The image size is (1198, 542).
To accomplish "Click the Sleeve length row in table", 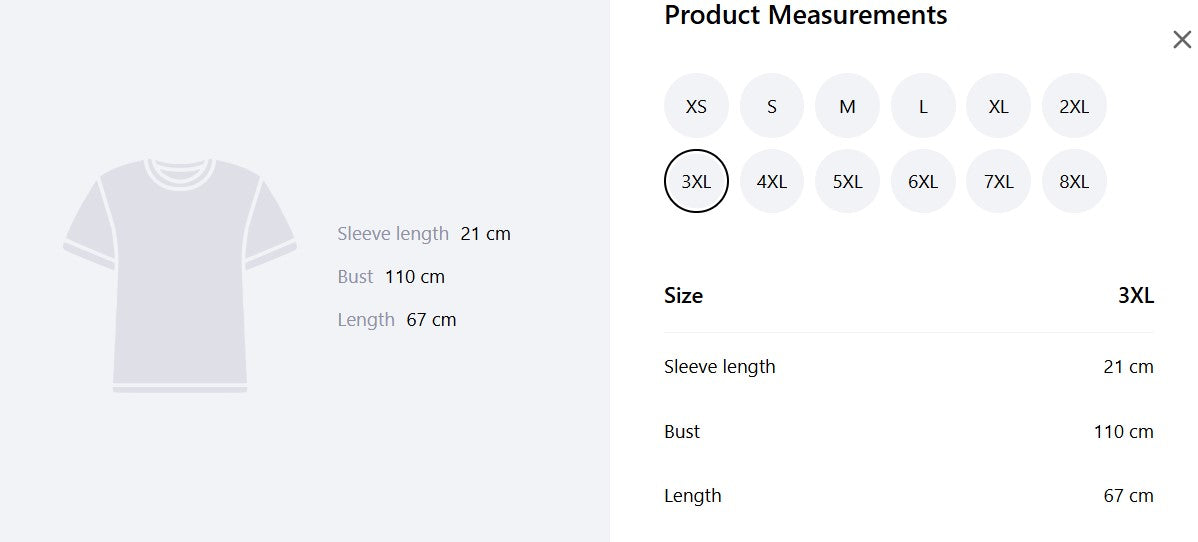I will (908, 367).
